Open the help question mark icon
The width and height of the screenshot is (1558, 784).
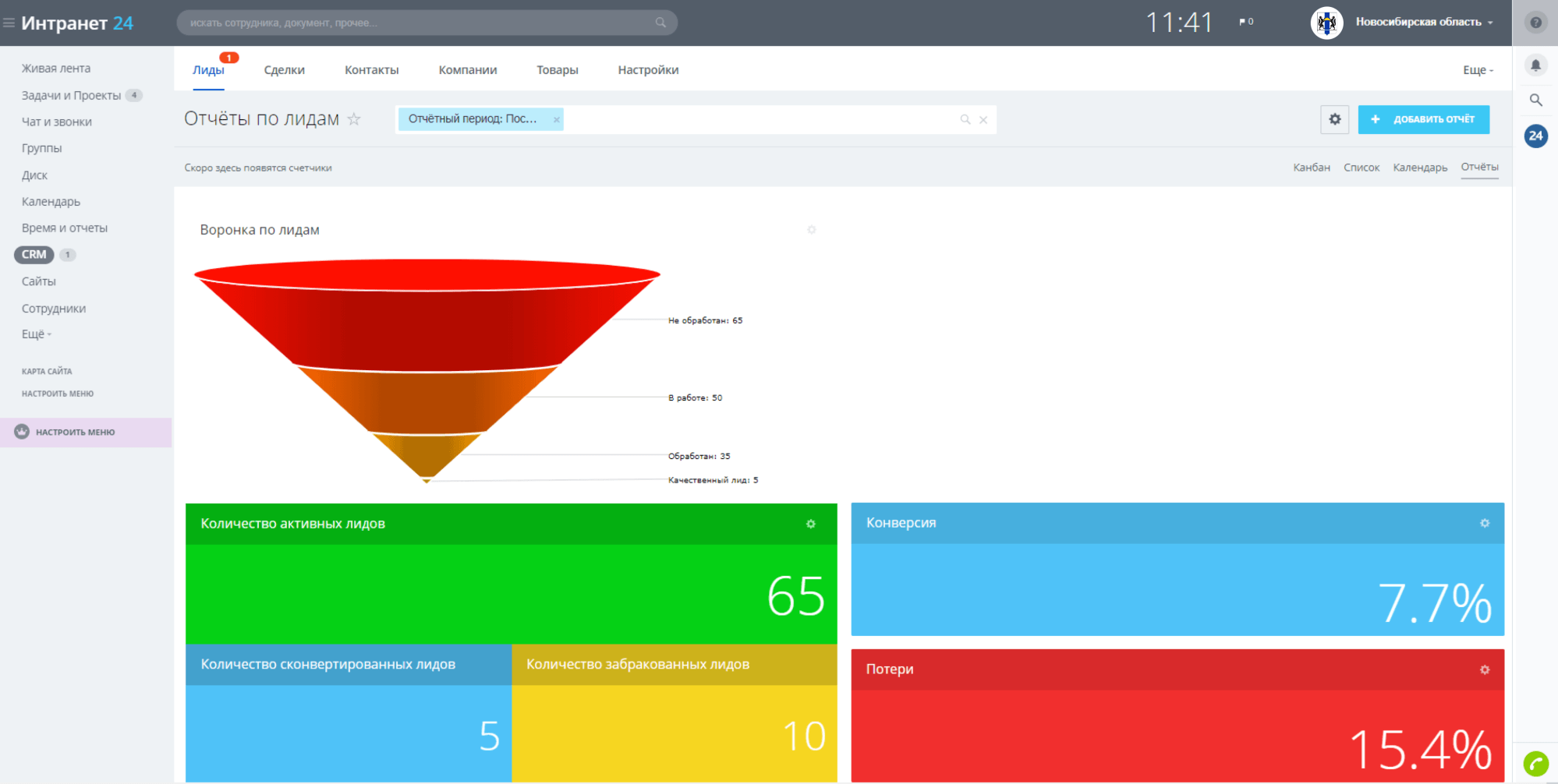[x=1535, y=23]
